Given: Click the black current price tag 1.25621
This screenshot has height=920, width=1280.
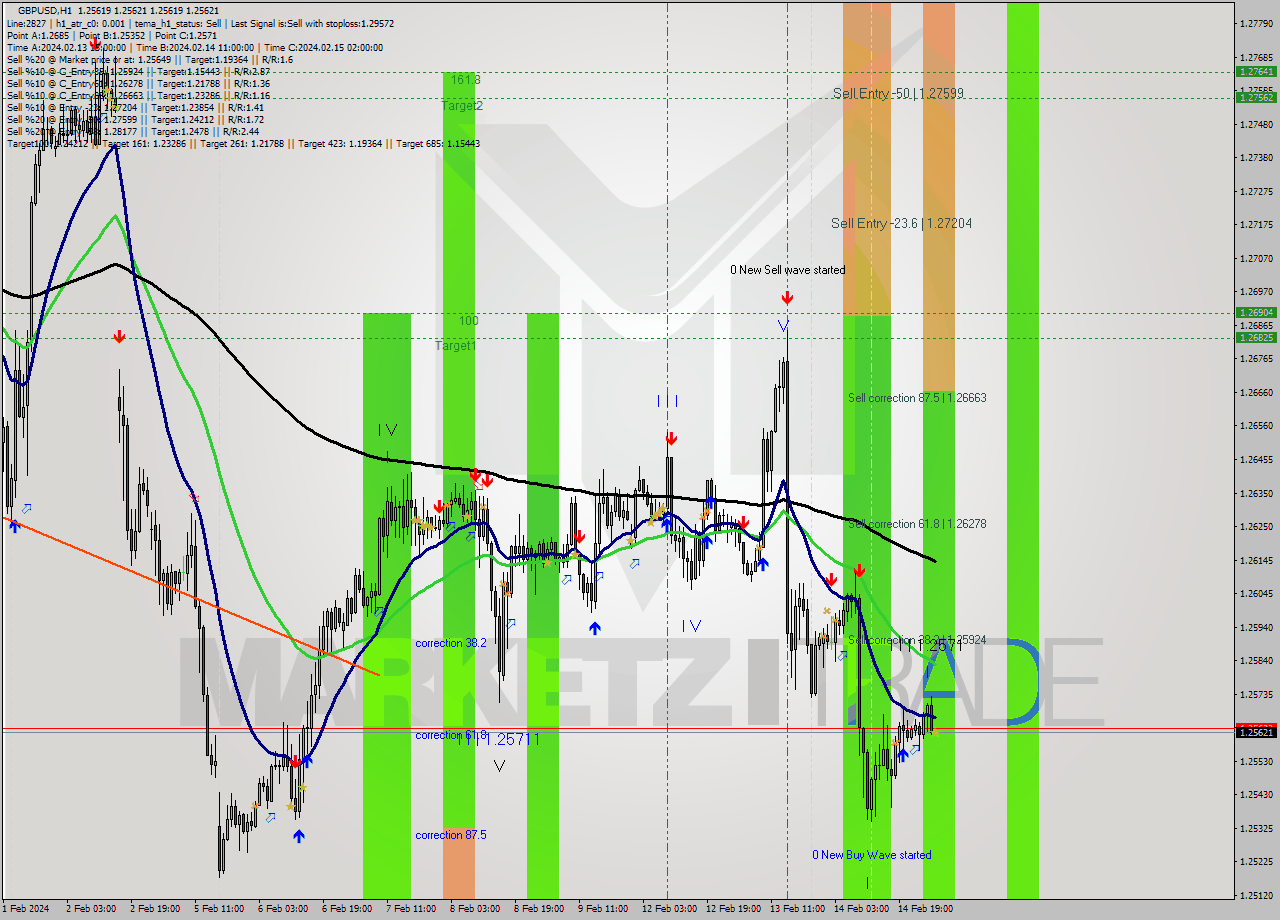Looking at the screenshot, I should tap(1256, 732).
